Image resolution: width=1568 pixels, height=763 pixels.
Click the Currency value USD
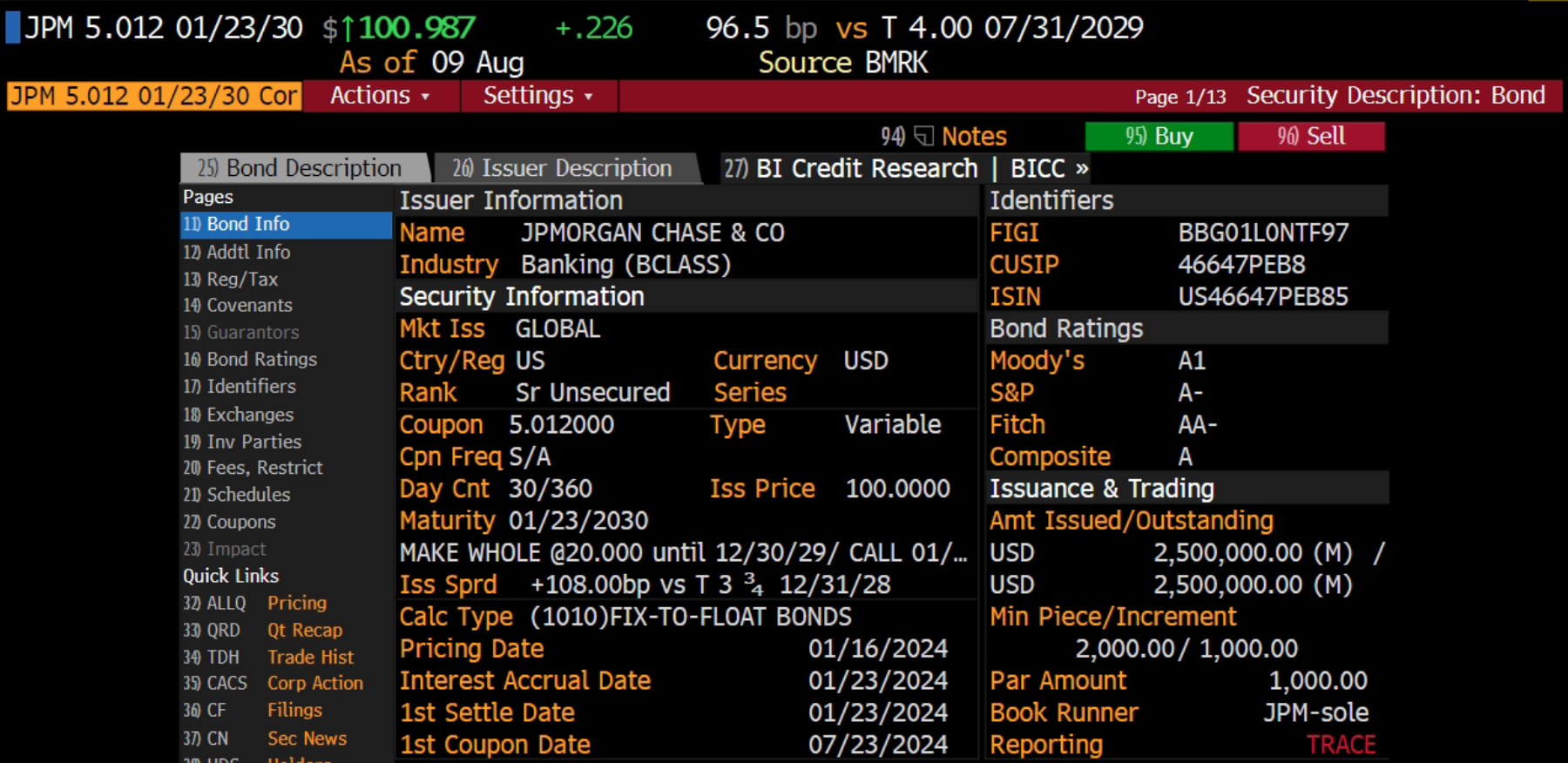click(866, 361)
